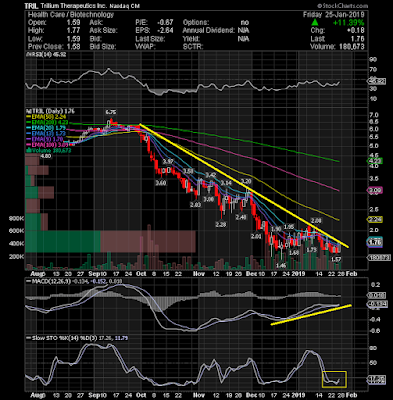The image size is (393, 400).
Task: Click the TRIL ticker symbol in header
Action: 32,6
